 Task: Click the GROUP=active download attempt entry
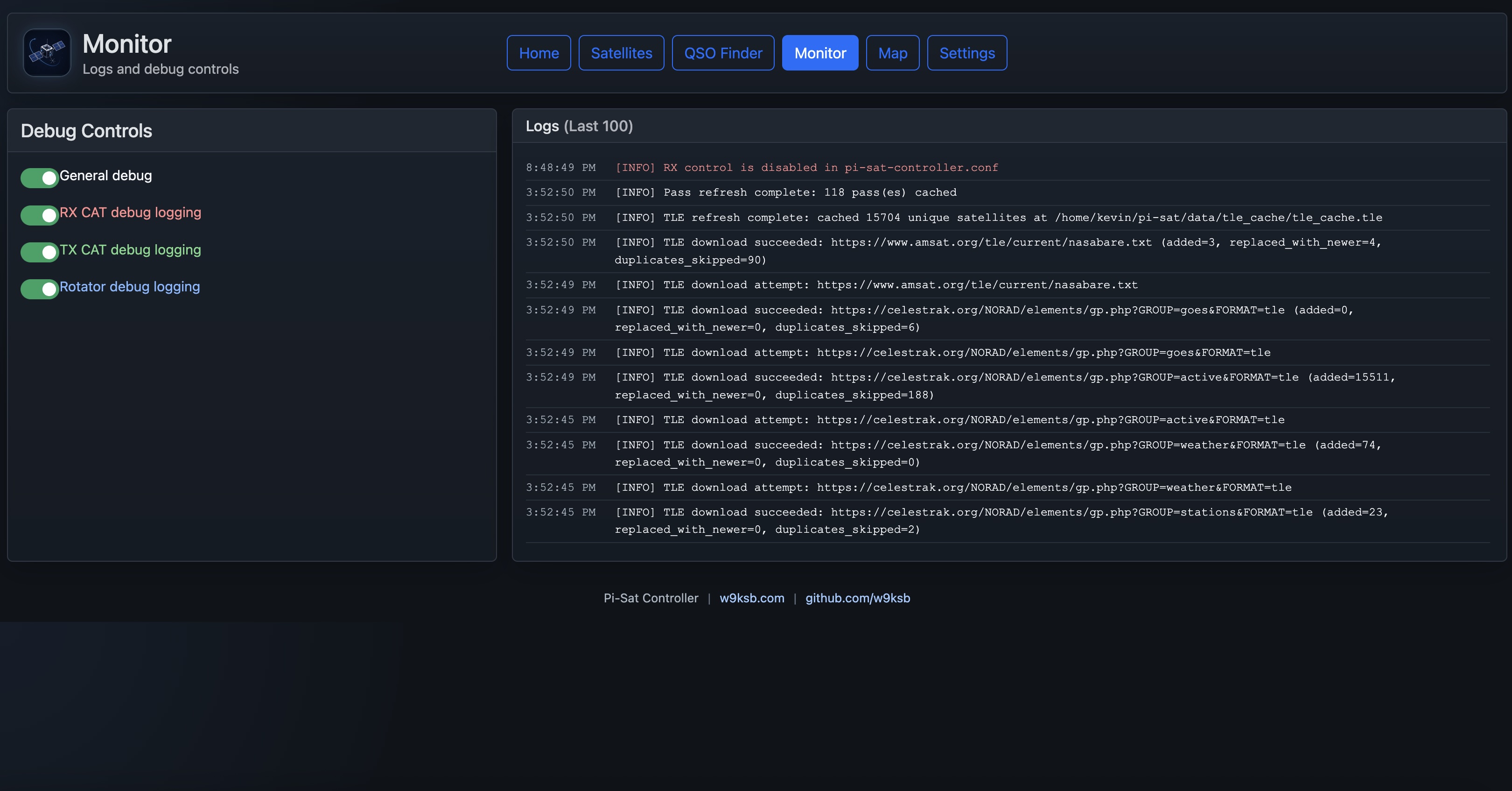click(1008, 420)
